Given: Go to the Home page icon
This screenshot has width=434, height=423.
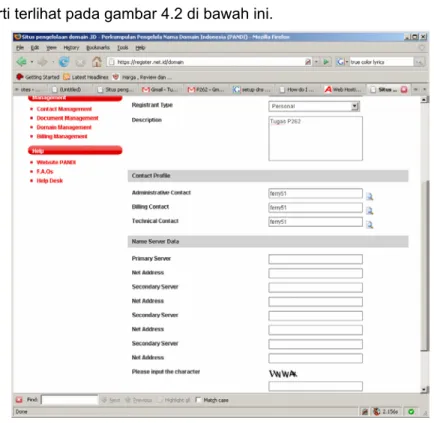Looking at the screenshot, I should [x=97, y=62].
